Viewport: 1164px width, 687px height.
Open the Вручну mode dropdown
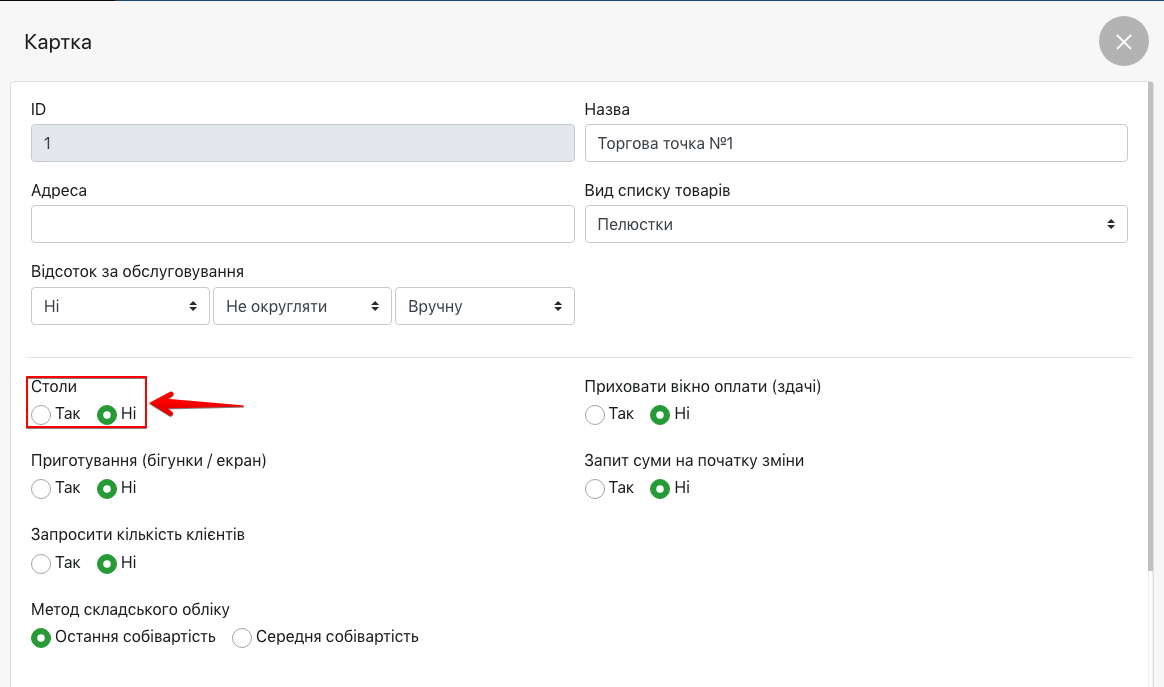click(x=484, y=306)
